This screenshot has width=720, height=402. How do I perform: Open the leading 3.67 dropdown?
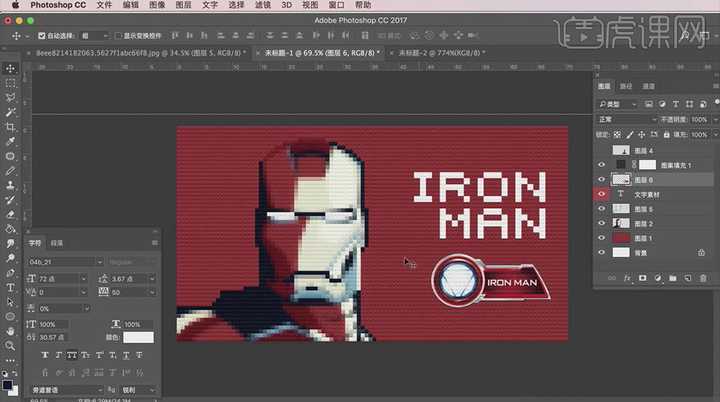pos(152,279)
